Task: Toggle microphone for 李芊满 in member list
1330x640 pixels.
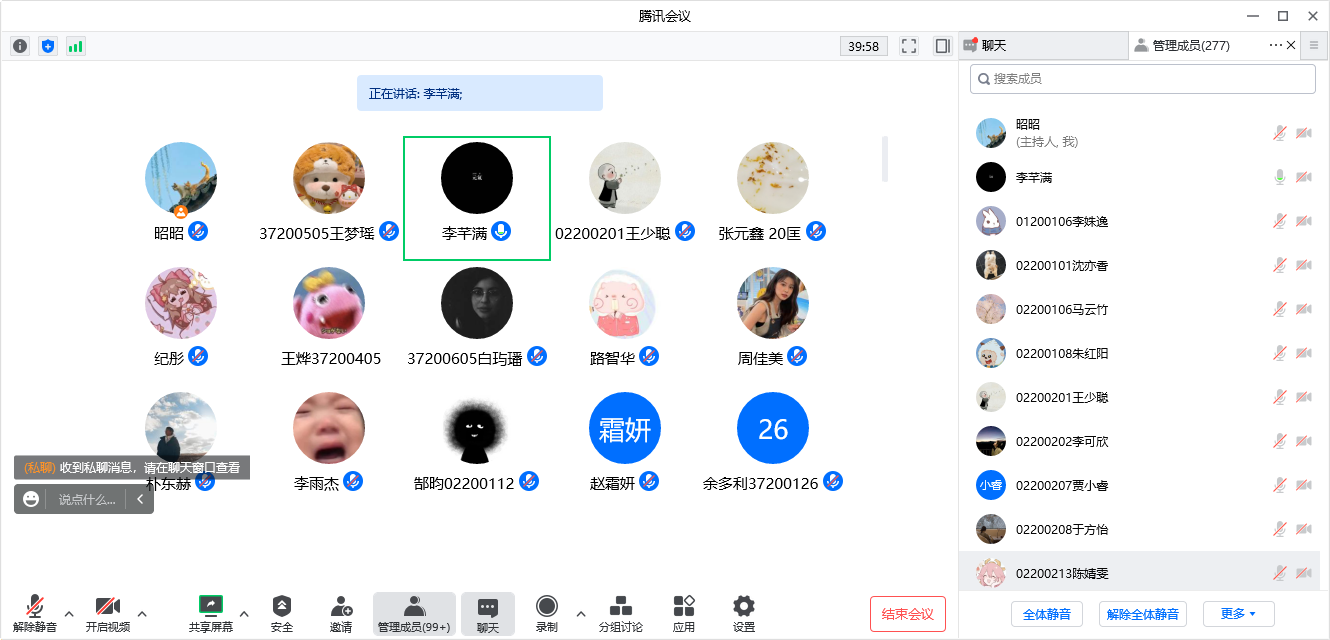Action: click(1279, 177)
